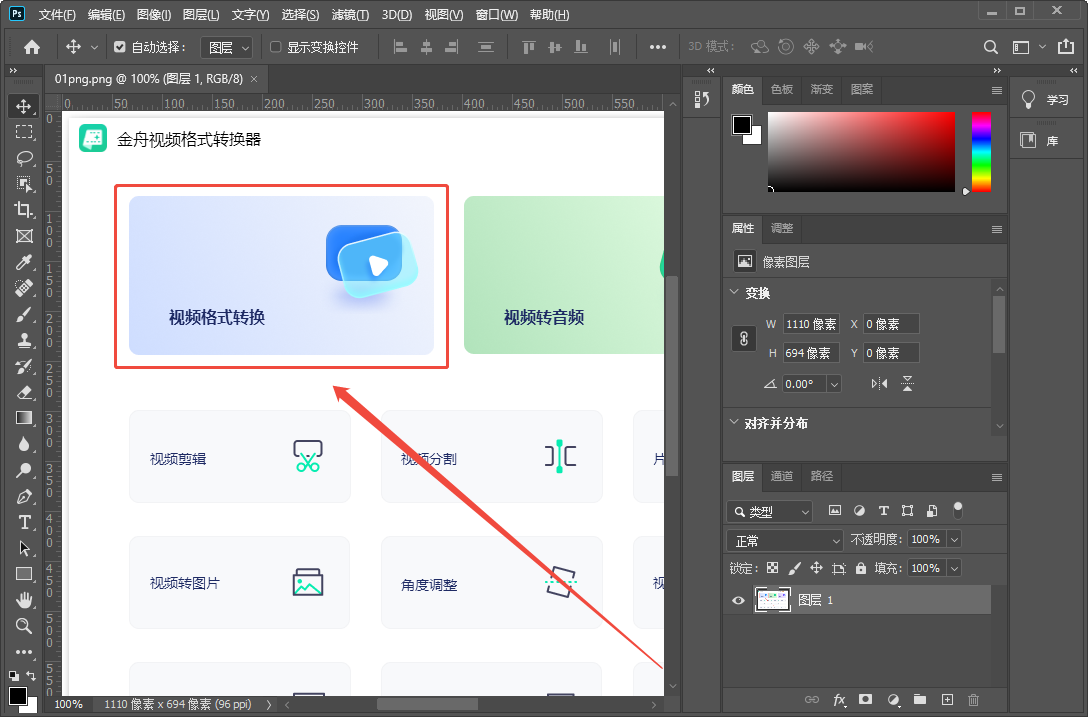
Task: Switch to the 色板 tab
Action: pos(782,89)
